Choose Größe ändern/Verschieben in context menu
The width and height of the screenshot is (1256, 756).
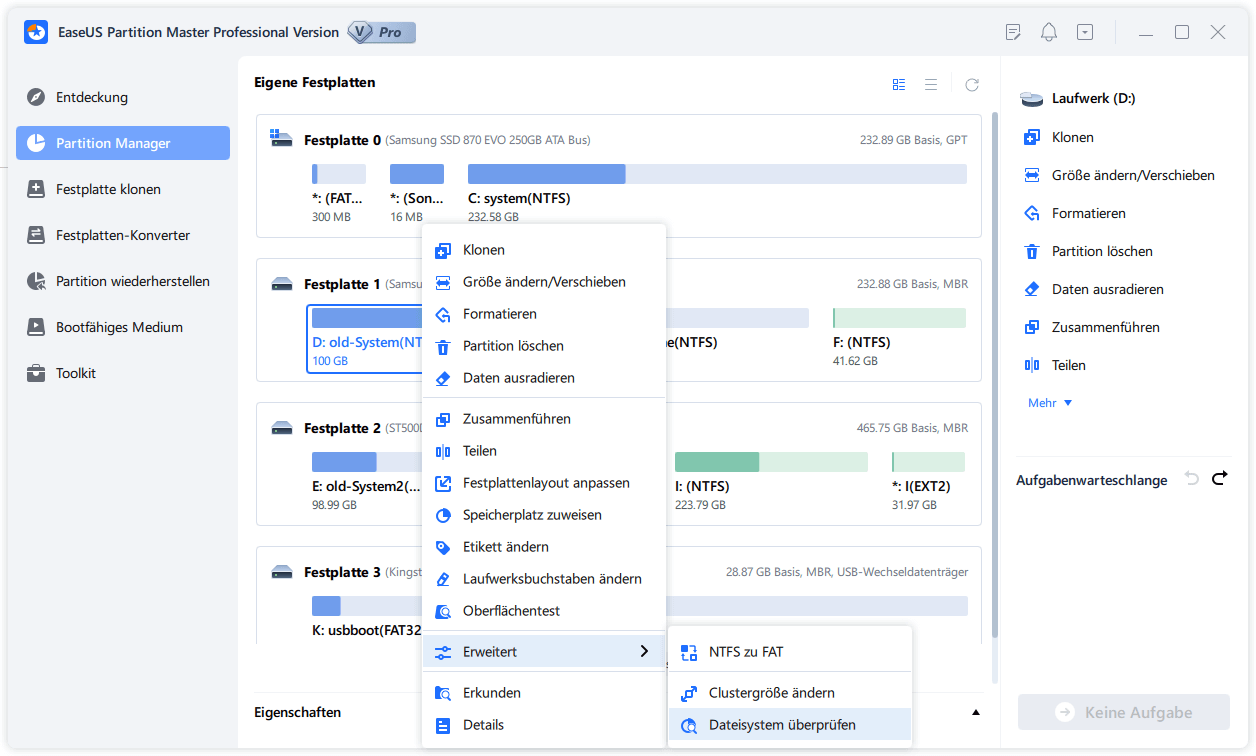point(544,282)
